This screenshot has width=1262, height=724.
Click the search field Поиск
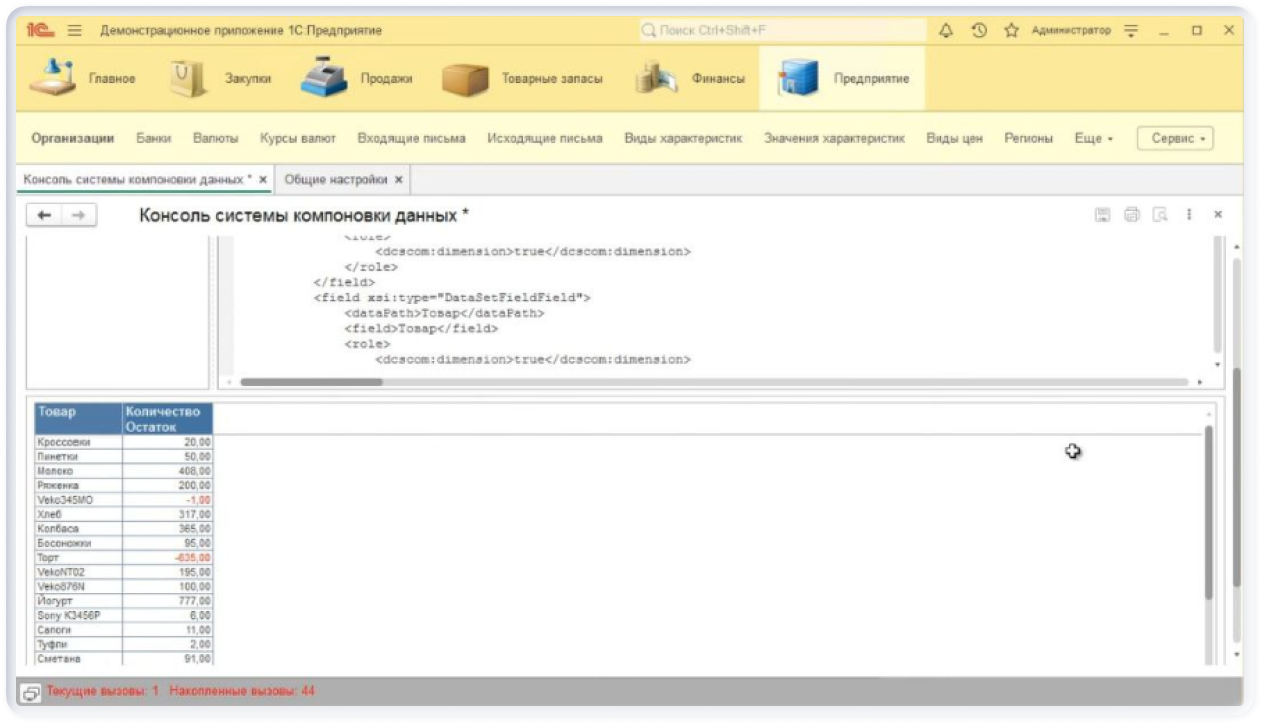pyautogui.click(x=780, y=31)
